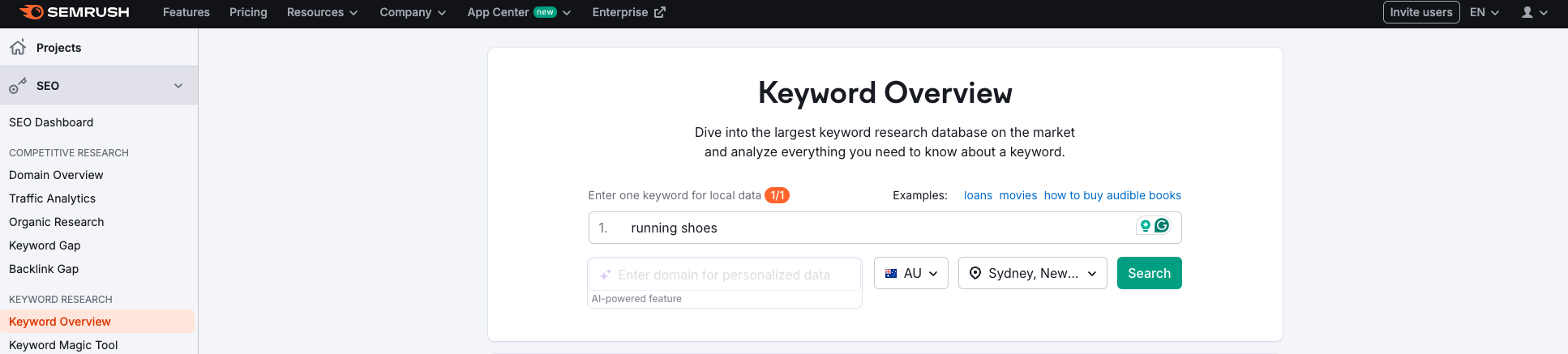Select the 'loans' example keyword link
The image size is (1568, 354).
978,195
